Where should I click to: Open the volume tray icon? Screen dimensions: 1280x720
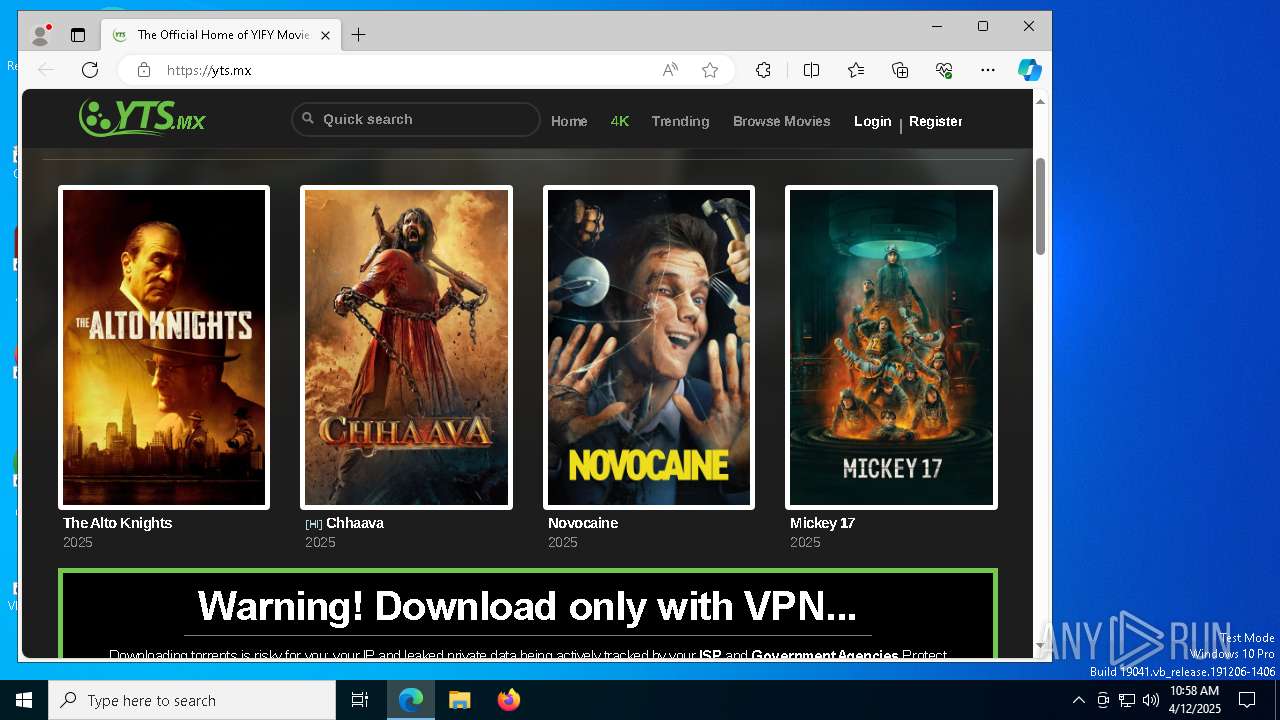coord(1151,700)
